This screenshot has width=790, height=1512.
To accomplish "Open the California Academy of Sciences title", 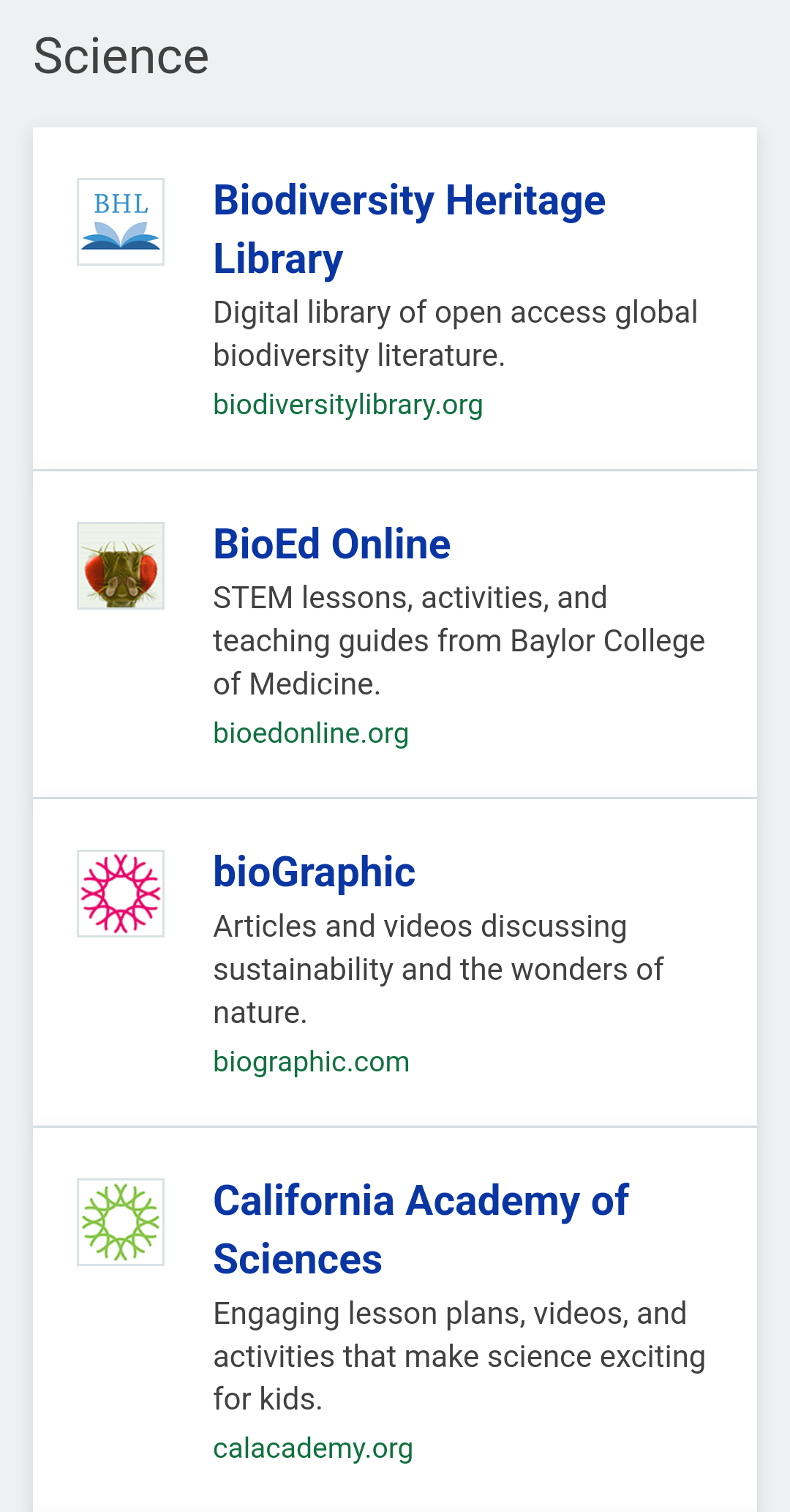I will coord(421,1201).
